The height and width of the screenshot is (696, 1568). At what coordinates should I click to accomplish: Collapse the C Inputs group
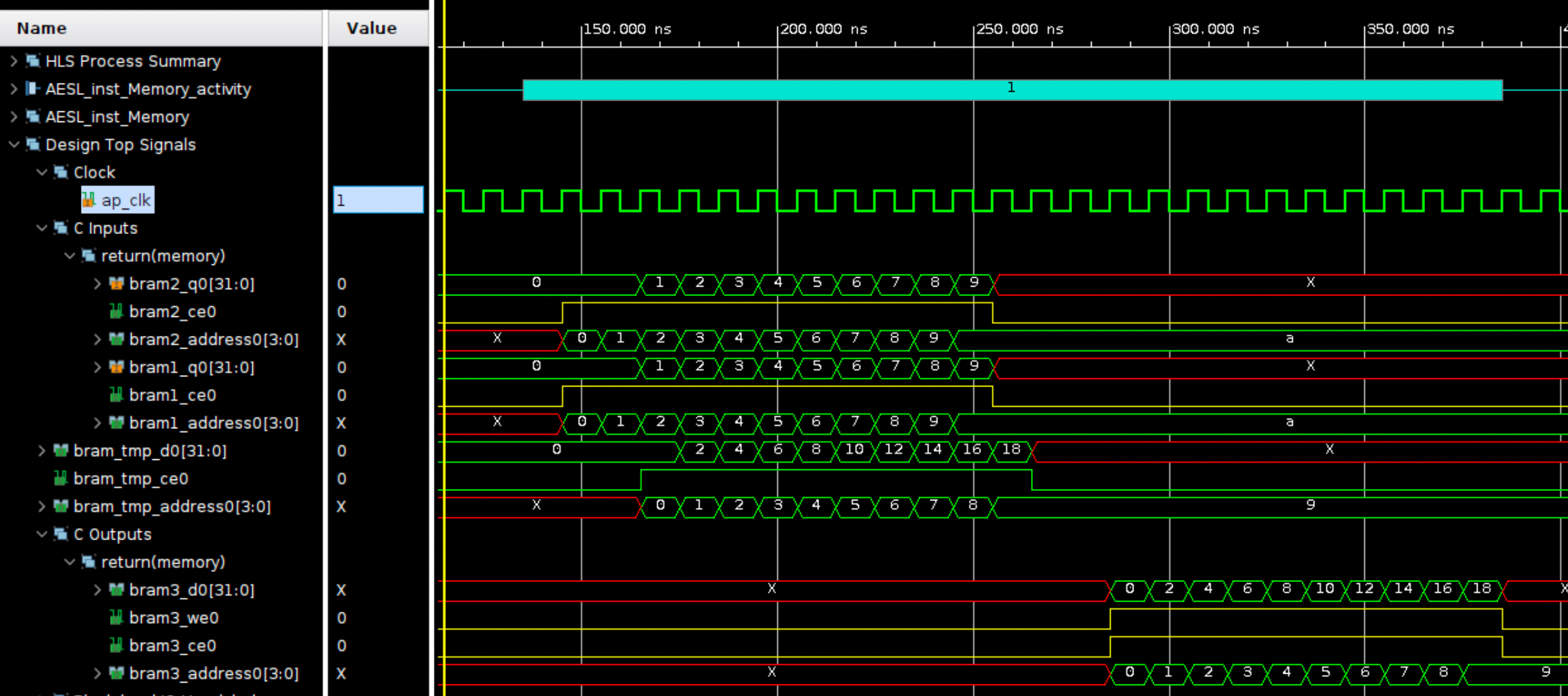(40, 228)
